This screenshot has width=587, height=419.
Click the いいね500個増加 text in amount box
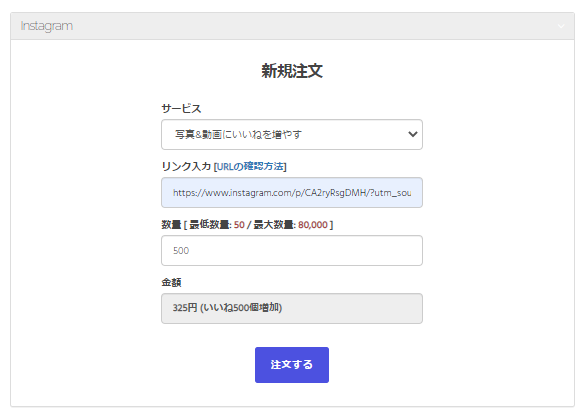241,308
